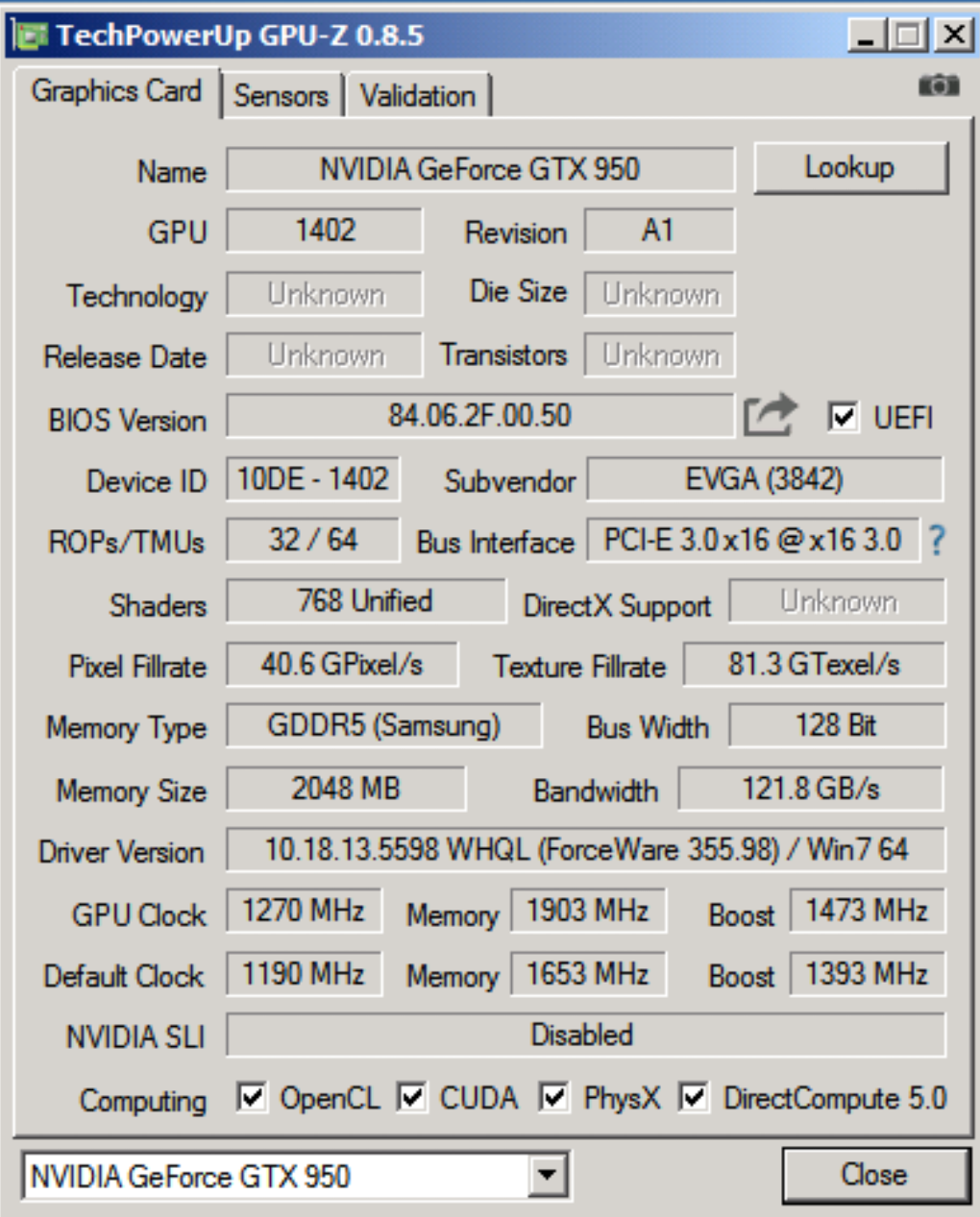The image size is (980, 1217).
Task: Click the current Boost value 1473 MHz
Action: (x=867, y=911)
